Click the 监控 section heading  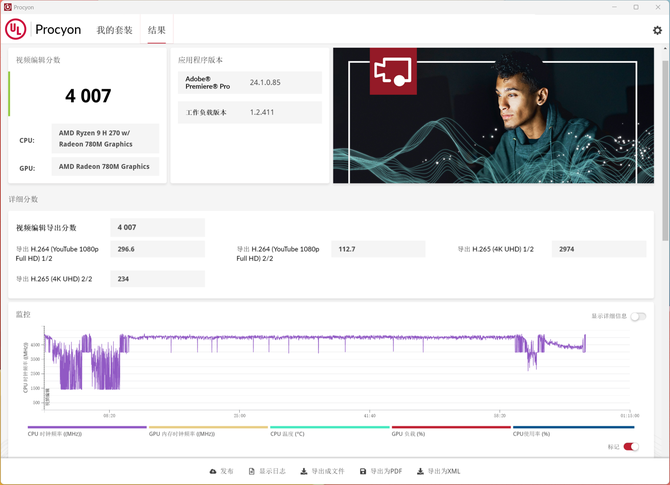click(x=23, y=315)
